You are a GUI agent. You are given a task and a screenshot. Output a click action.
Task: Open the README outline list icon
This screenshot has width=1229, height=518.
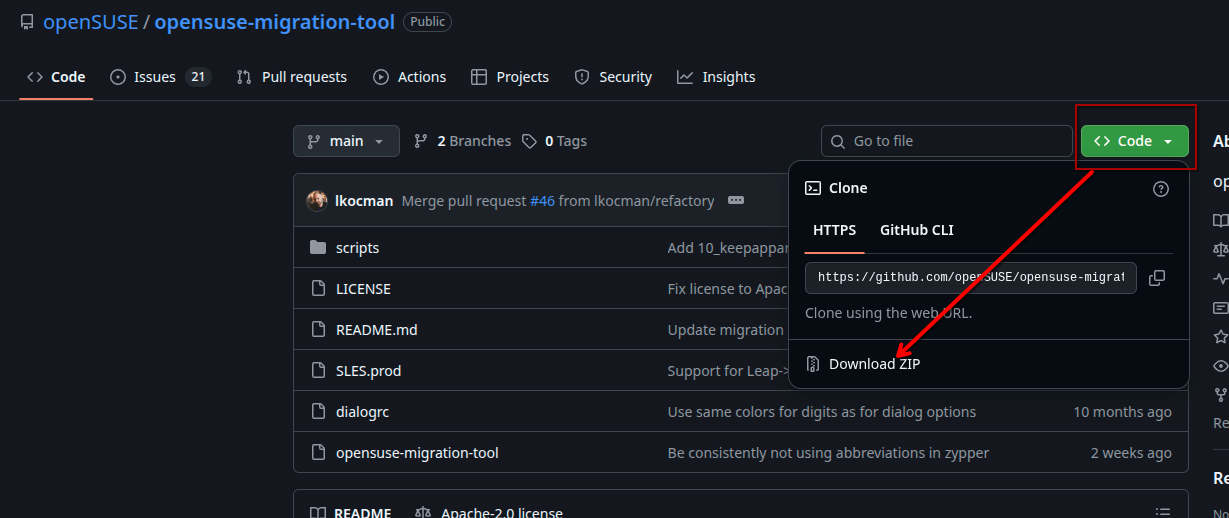1162,512
